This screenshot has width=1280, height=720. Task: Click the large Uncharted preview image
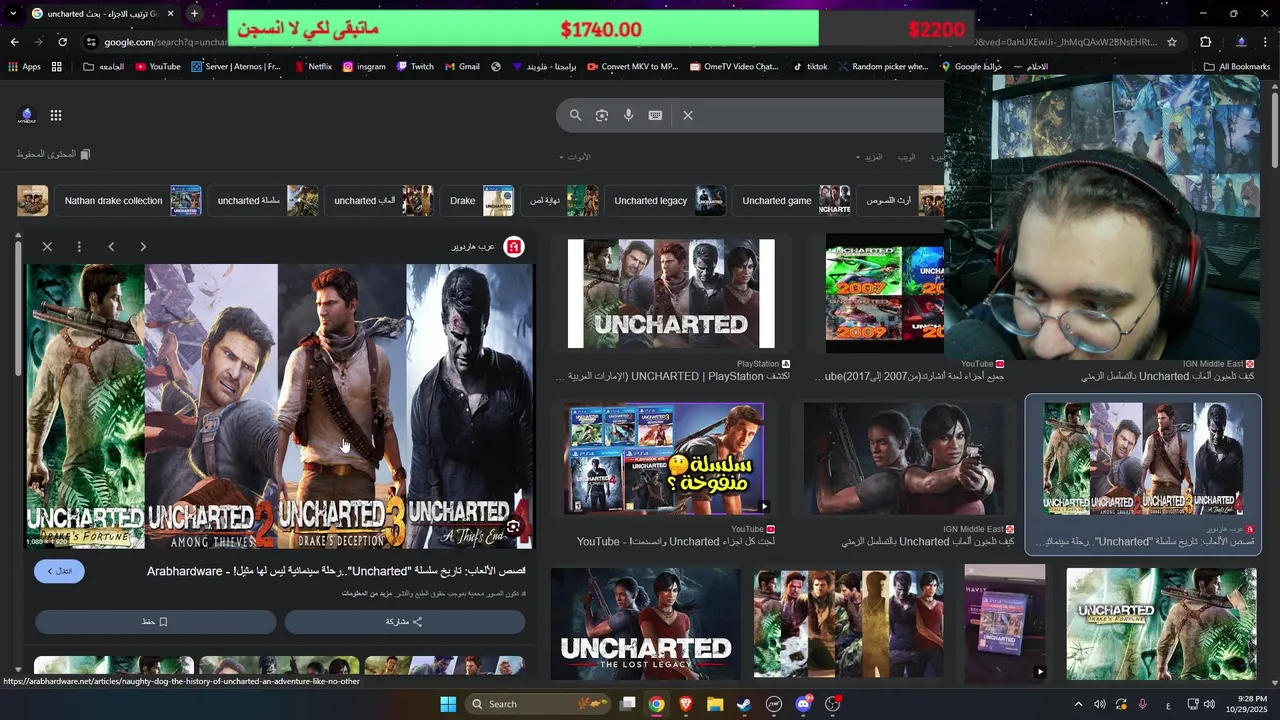[280, 406]
